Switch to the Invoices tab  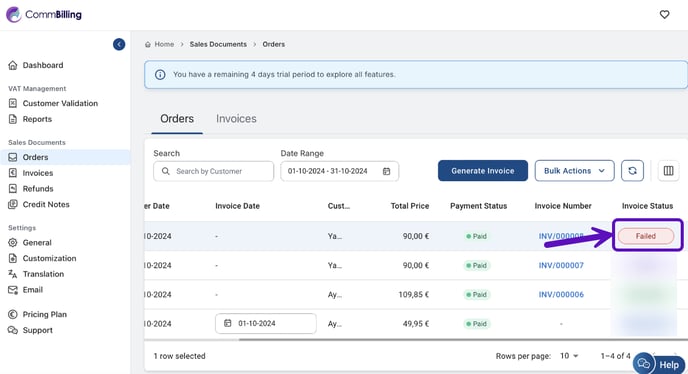click(x=236, y=119)
